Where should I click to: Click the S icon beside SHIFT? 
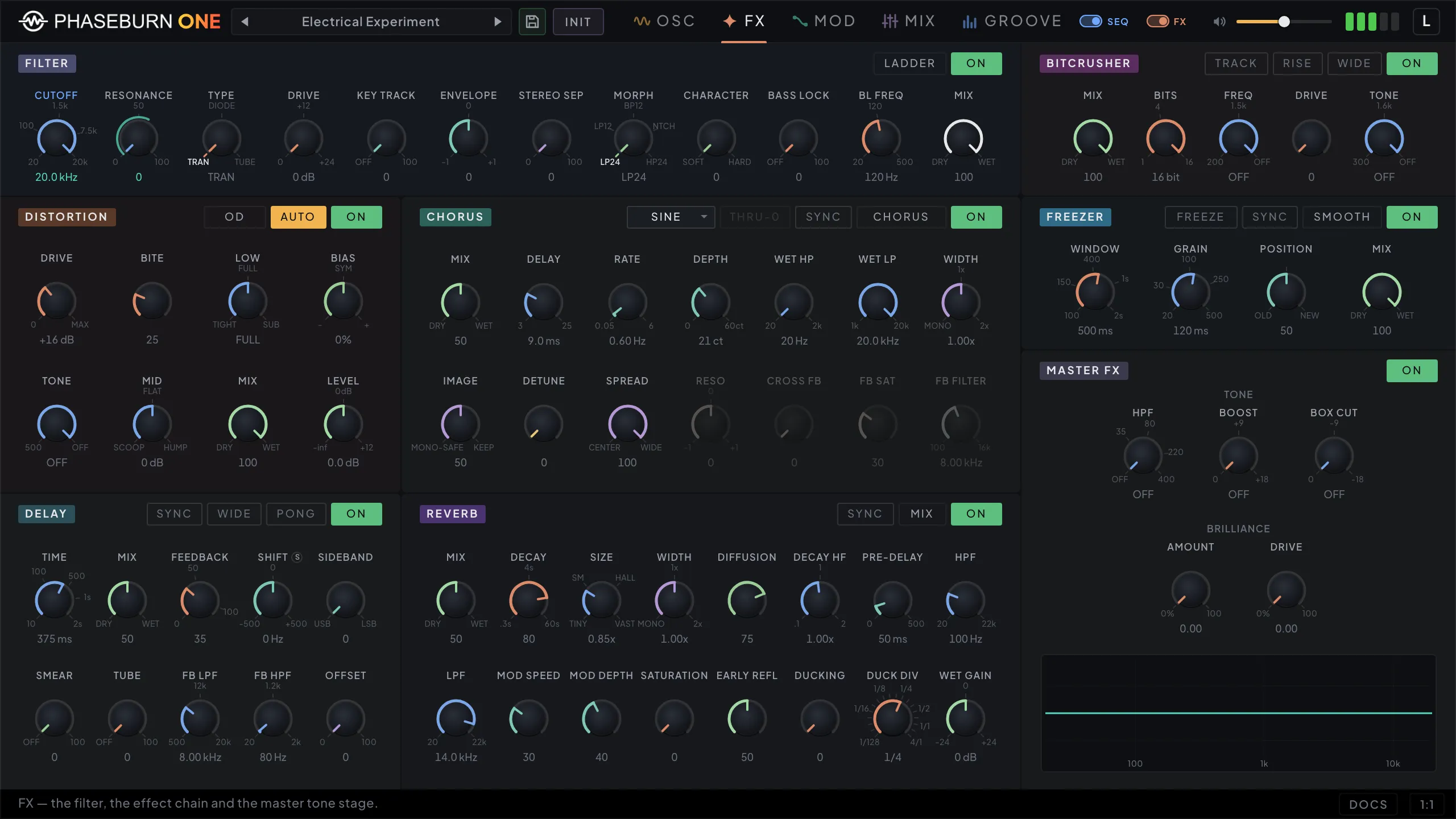[297, 557]
